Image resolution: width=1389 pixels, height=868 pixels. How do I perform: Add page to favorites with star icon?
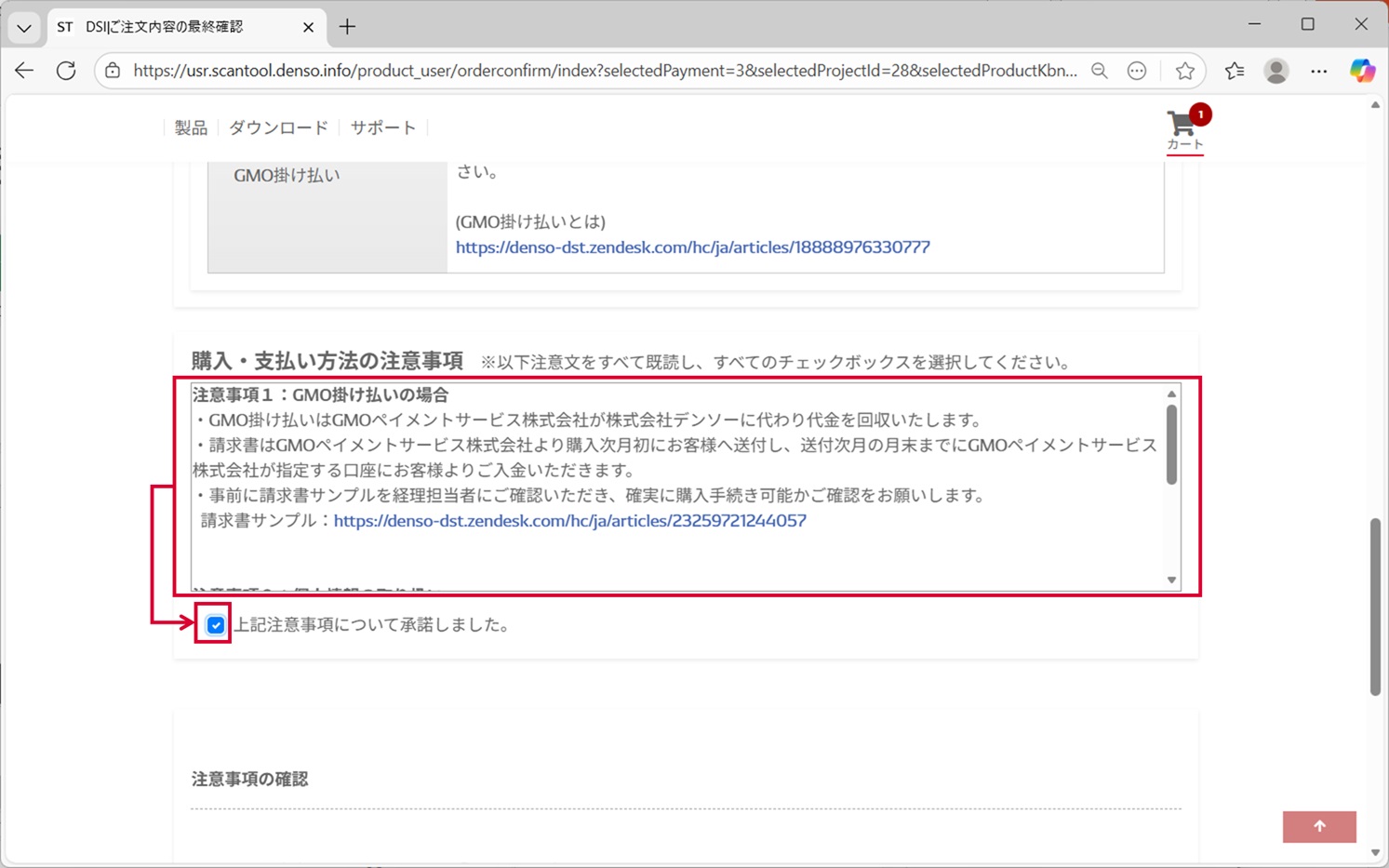[x=1184, y=71]
